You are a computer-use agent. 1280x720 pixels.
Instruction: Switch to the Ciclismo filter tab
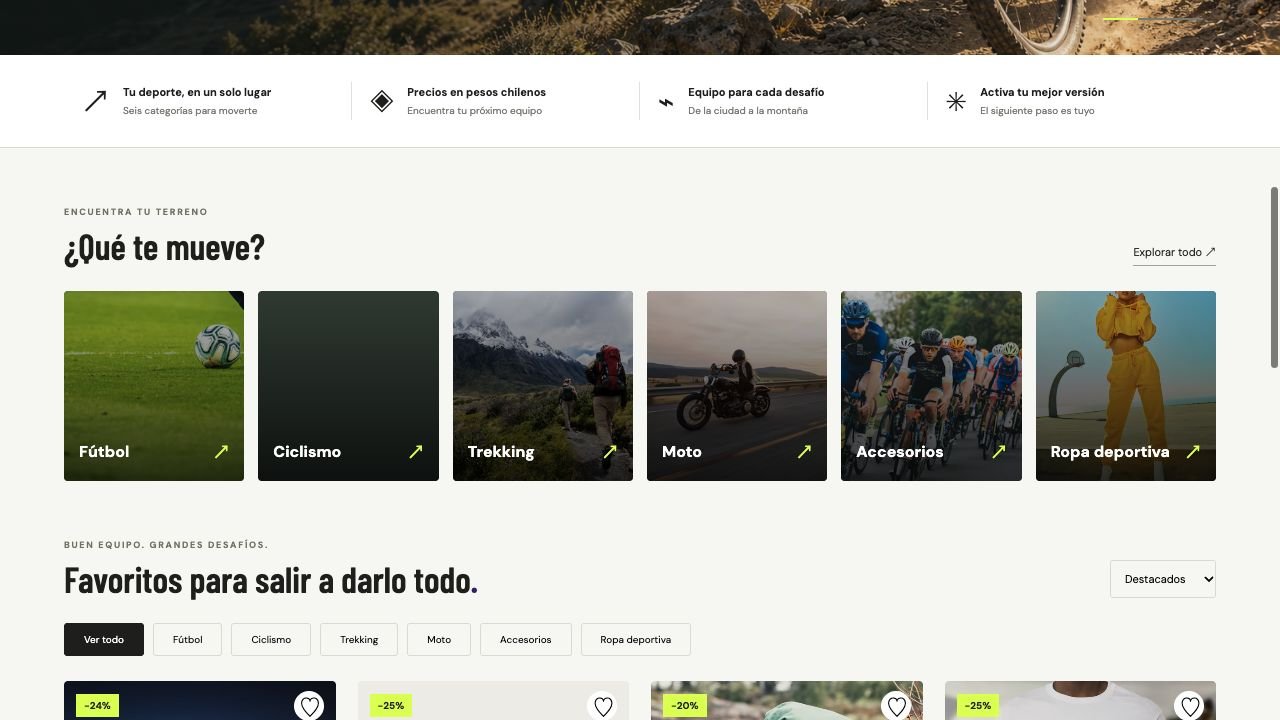271,640
